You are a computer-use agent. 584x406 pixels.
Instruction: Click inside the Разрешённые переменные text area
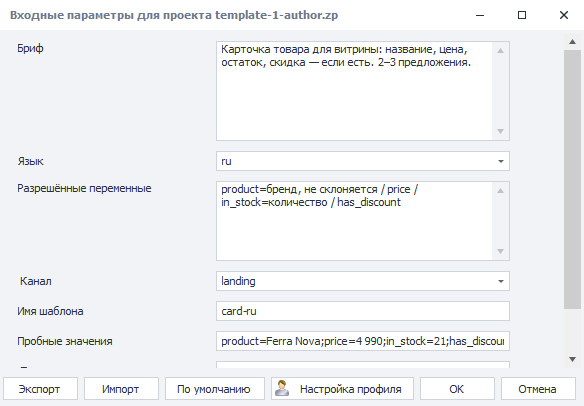pos(355,221)
